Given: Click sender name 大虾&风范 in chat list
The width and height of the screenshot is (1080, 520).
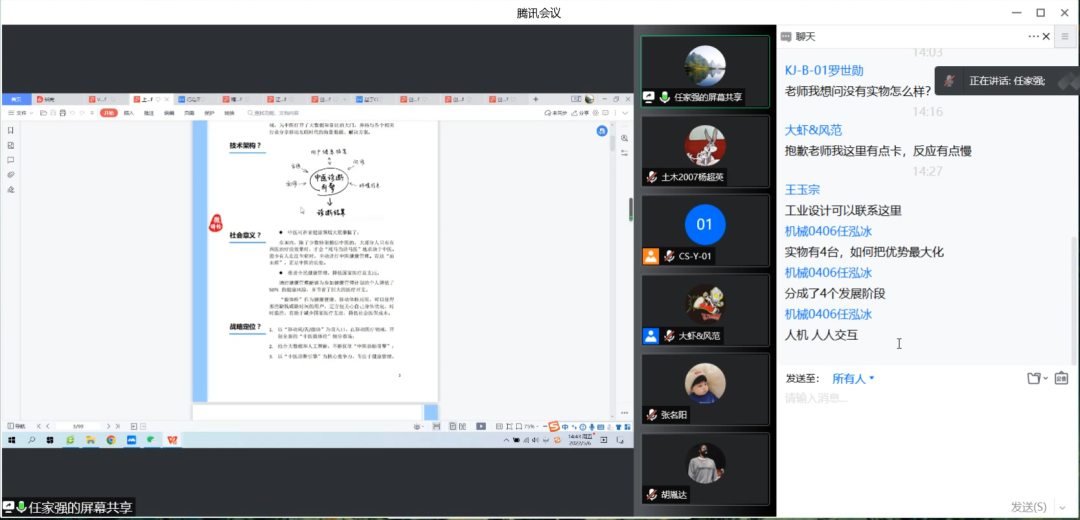Looking at the screenshot, I should tap(813, 130).
